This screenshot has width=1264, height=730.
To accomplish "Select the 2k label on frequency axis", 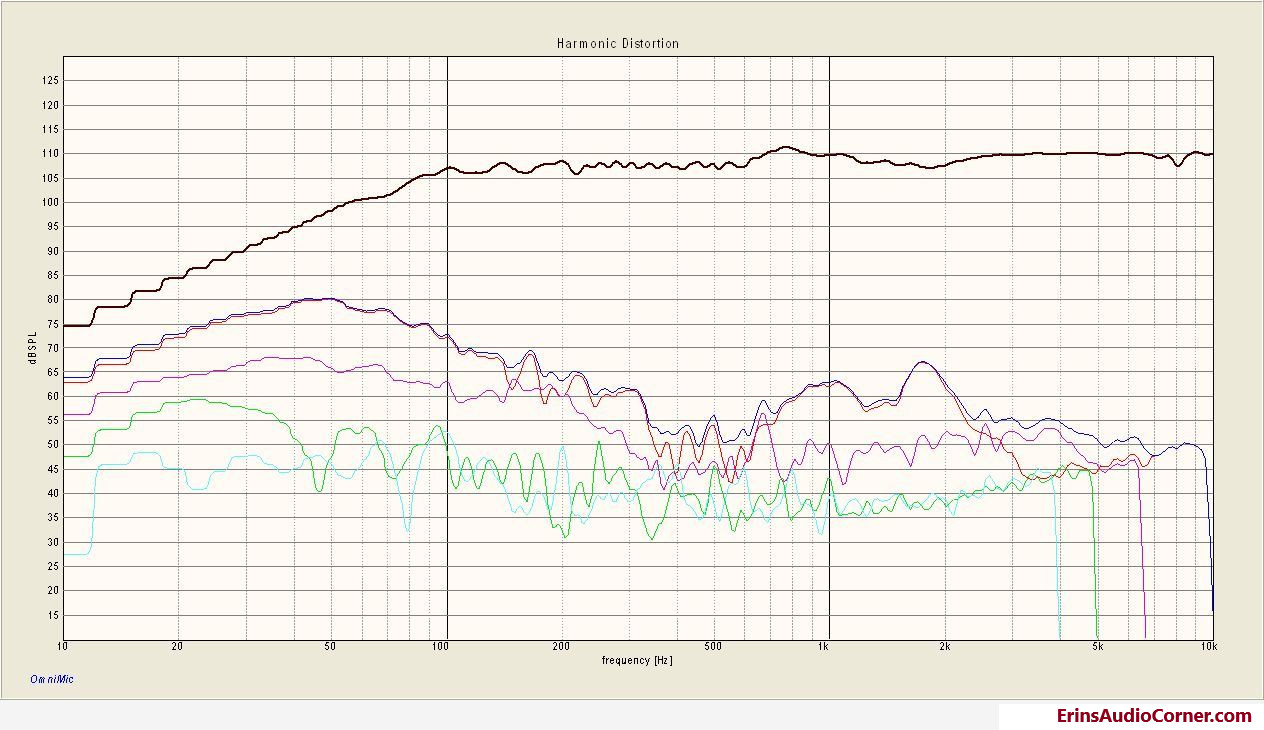I will (944, 647).
